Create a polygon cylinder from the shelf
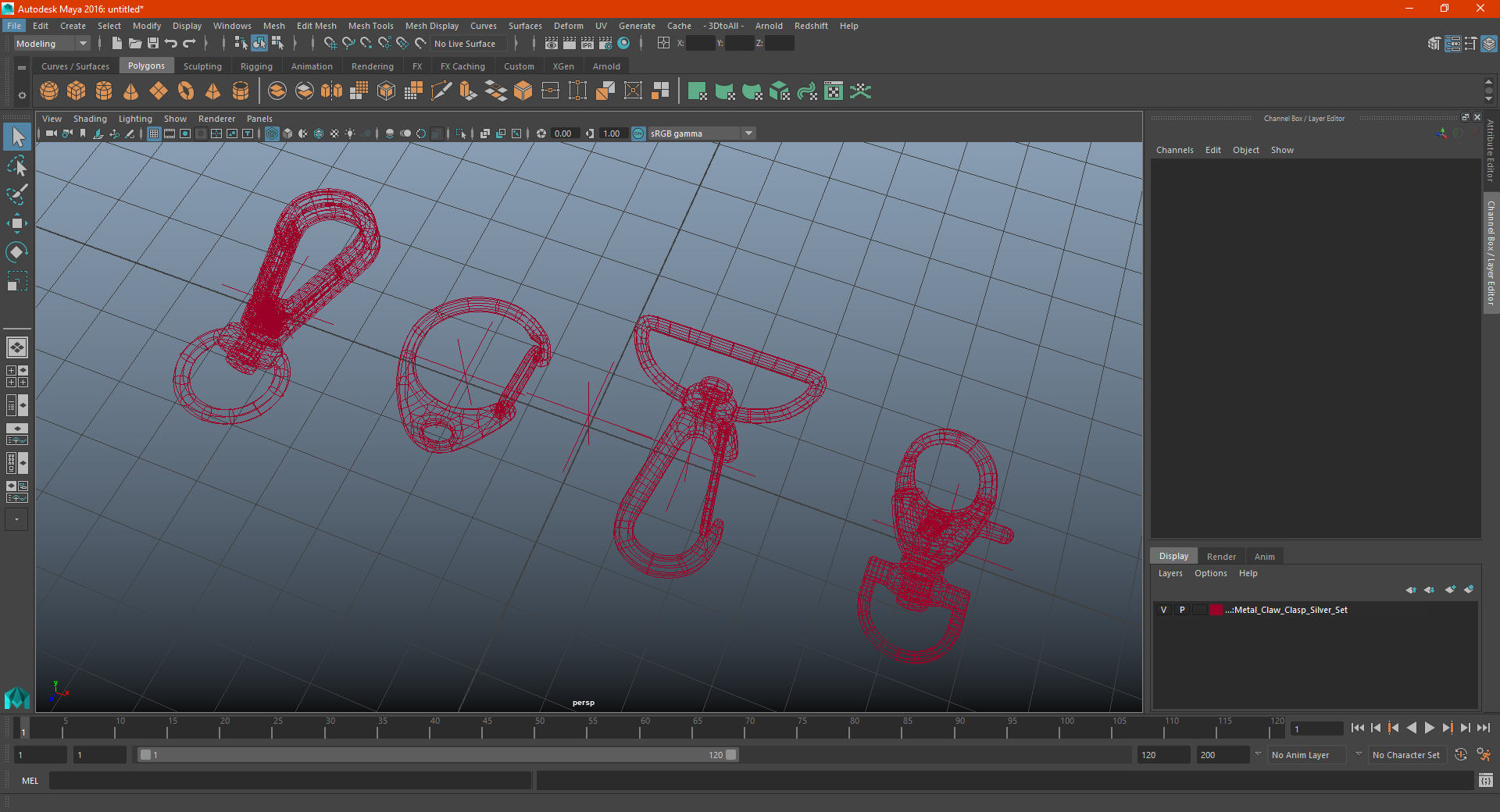The height and width of the screenshot is (812, 1500). coord(104,91)
